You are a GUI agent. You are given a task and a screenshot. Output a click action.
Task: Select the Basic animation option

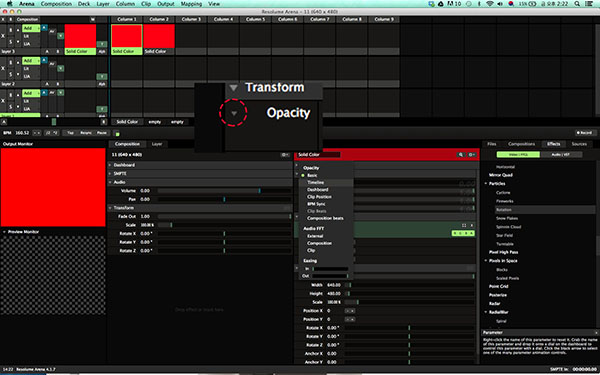pos(312,175)
